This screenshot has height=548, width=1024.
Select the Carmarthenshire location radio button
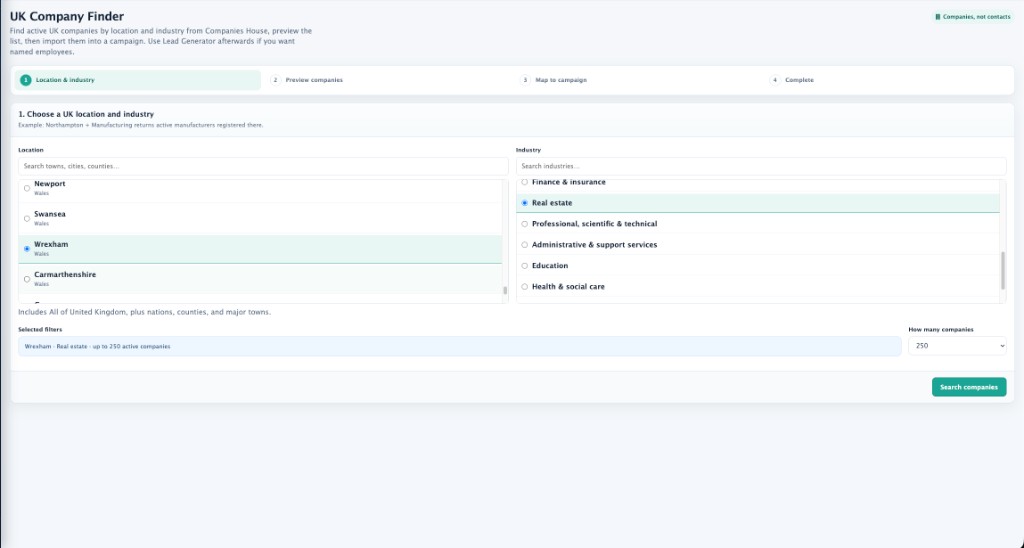click(x=27, y=280)
